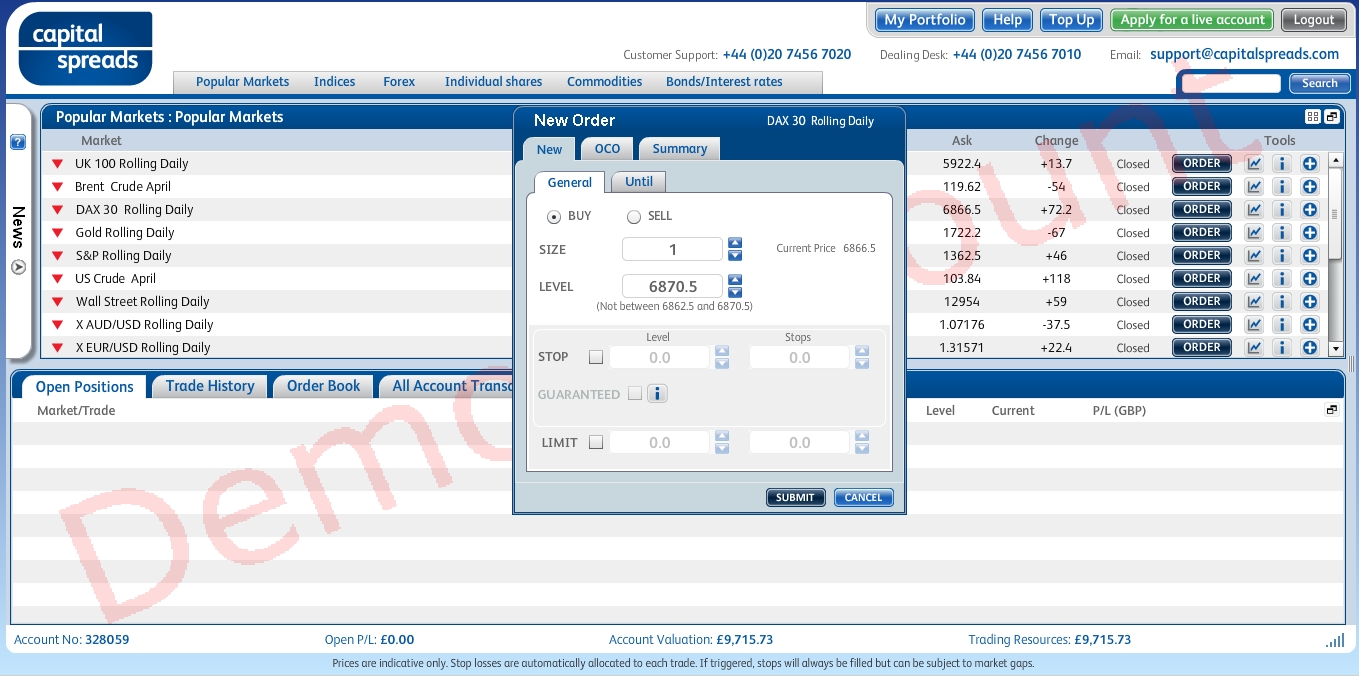This screenshot has width=1359, height=676.
Task: Open Individual shares menu
Action: [493, 82]
